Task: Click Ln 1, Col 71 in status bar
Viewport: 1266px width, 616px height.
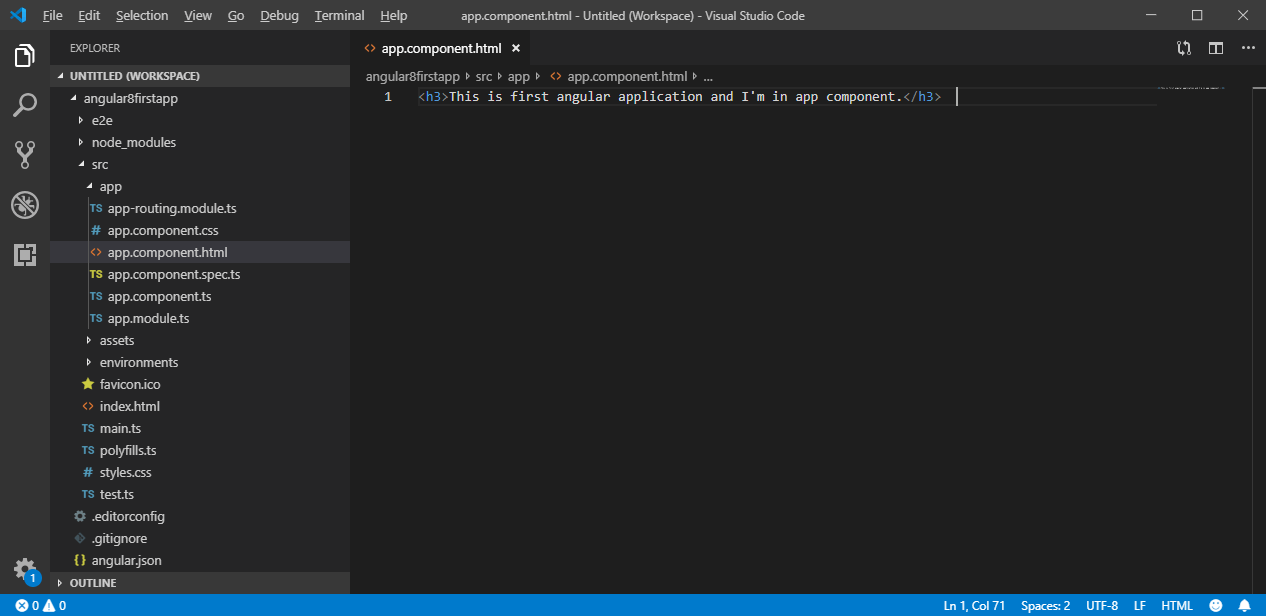Action: point(974,605)
